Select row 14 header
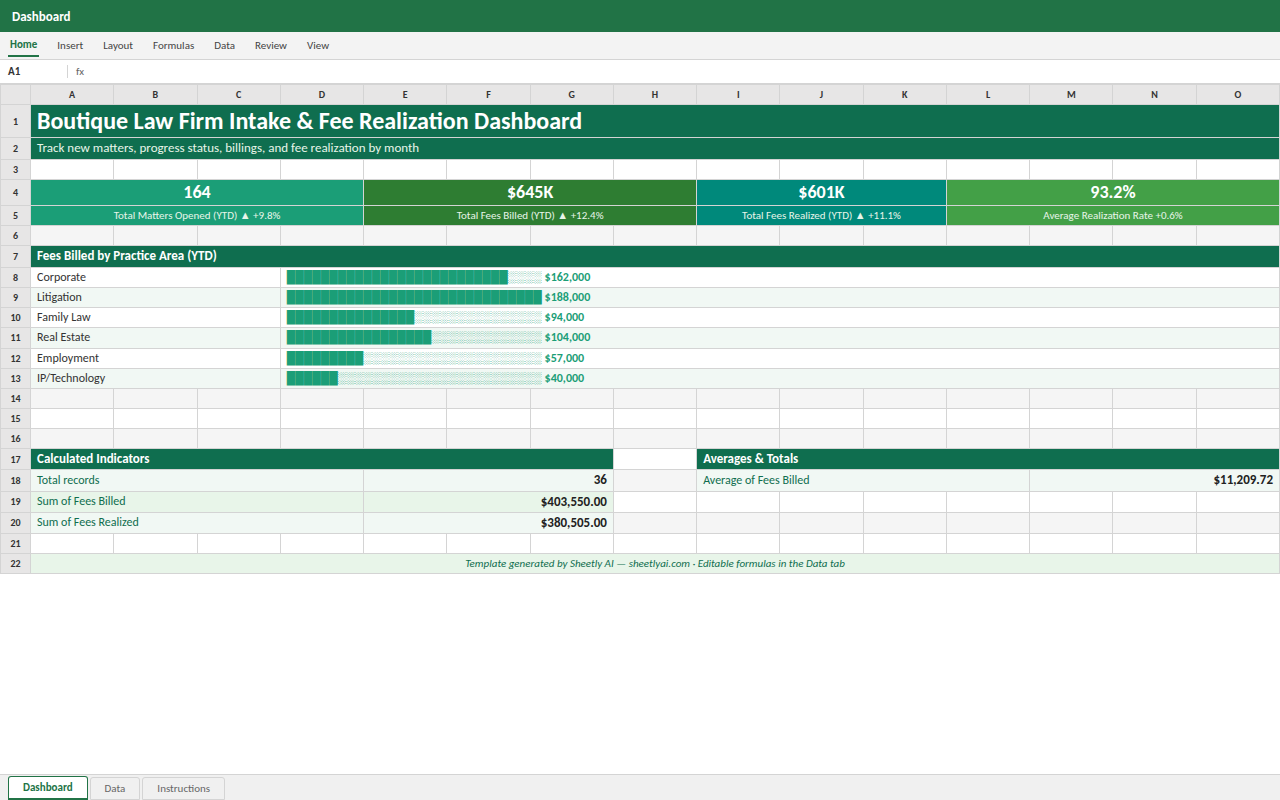The image size is (1280, 800). [x=15, y=398]
